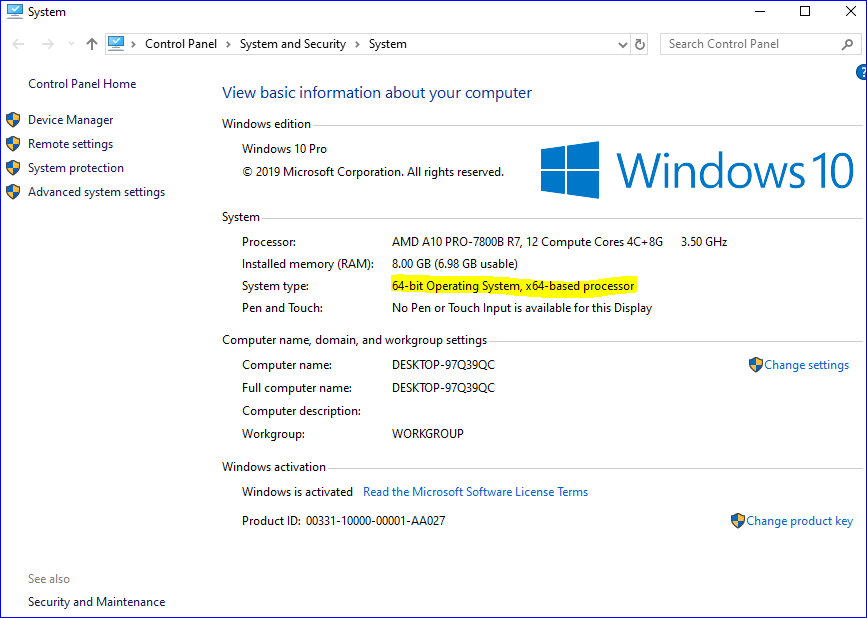Select the 8.00 GB installed memory value
The height and width of the screenshot is (618, 867).
(455, 264)
